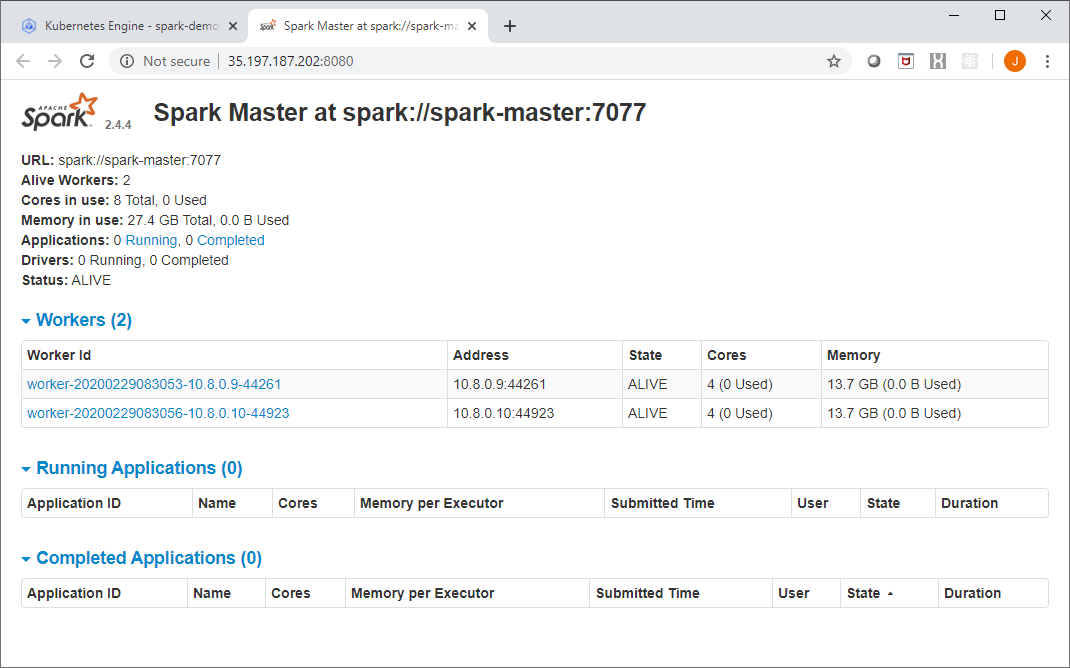
Task: Click the Memory in use 27.4 GB line
Action: coord(155,220)
